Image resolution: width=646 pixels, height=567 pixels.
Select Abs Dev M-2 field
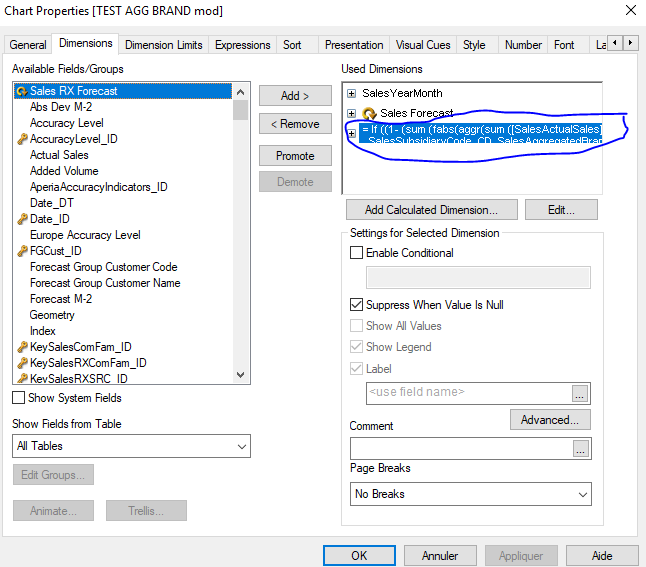61,107
